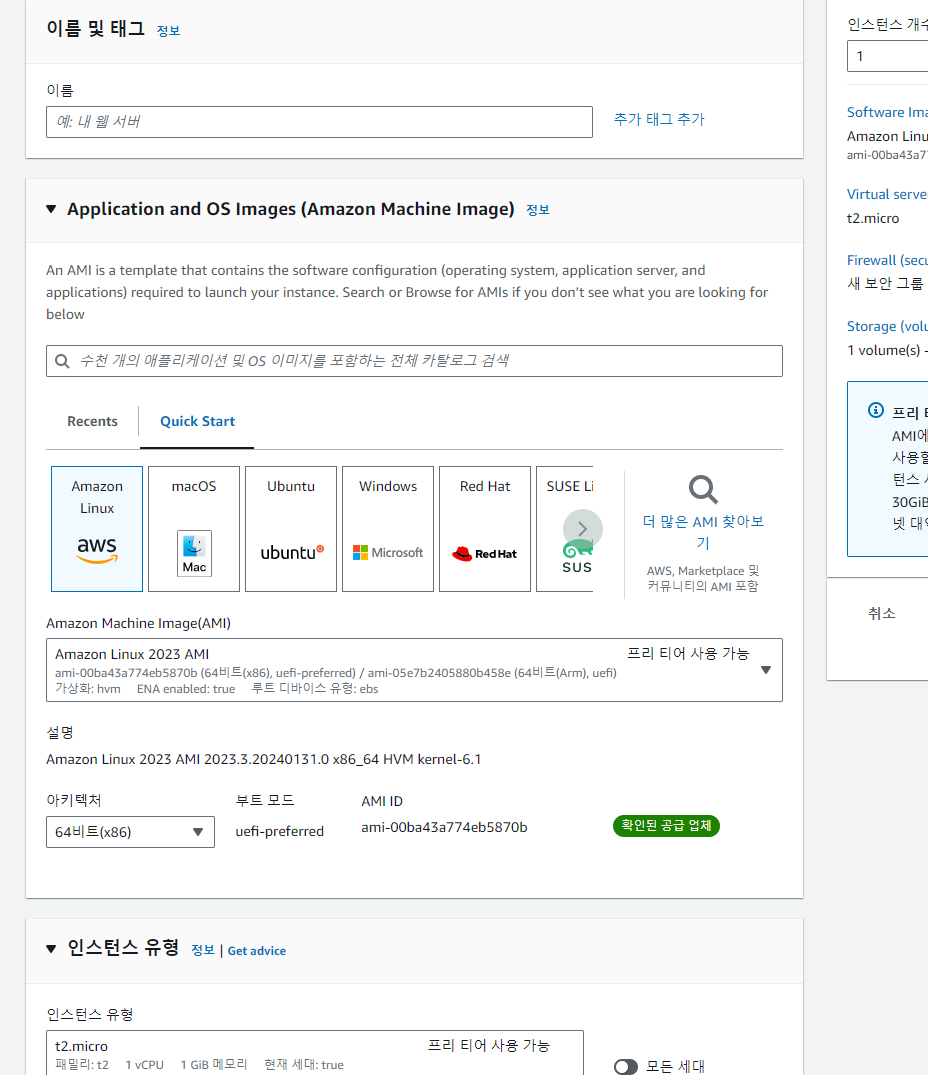The width and height of the screenshot is (928, 1075).
Task: Collapse the 인스턴스 유형 section
Action: click(x=51, y=949)
